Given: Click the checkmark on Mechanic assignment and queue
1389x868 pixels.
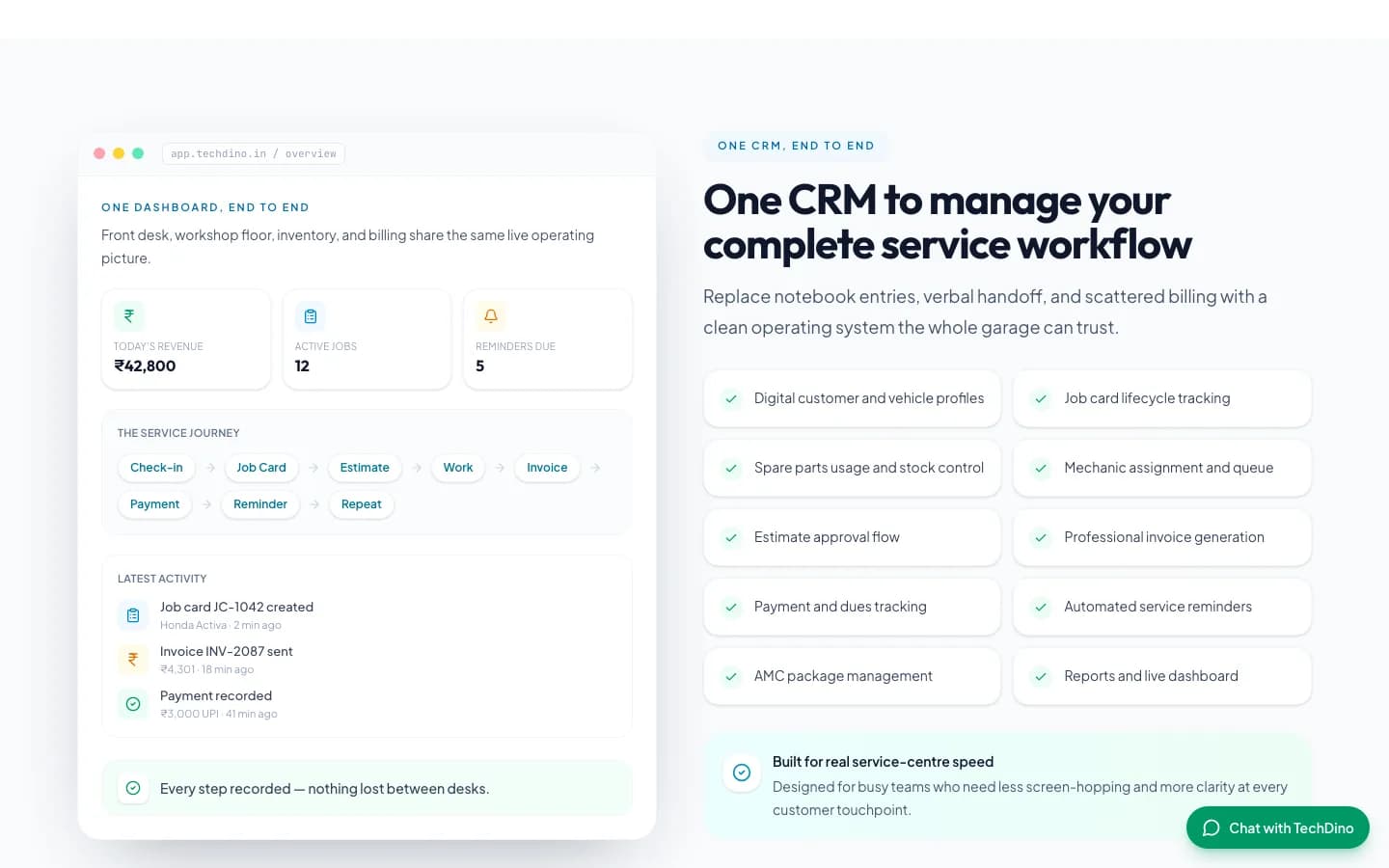Looking at the screenshot, I should tap(1041, 468).
